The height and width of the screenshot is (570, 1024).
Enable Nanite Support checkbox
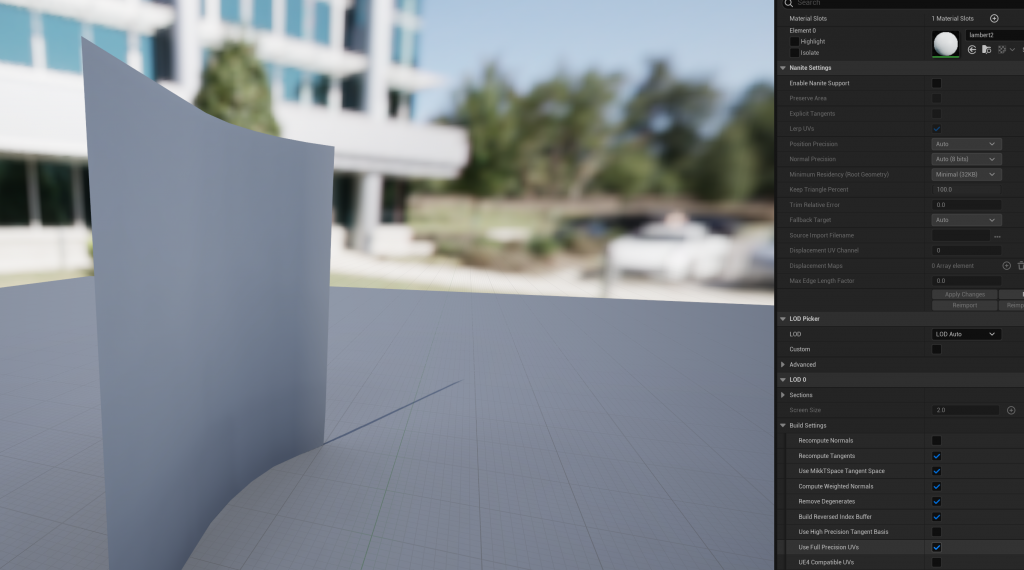[936, 83]
